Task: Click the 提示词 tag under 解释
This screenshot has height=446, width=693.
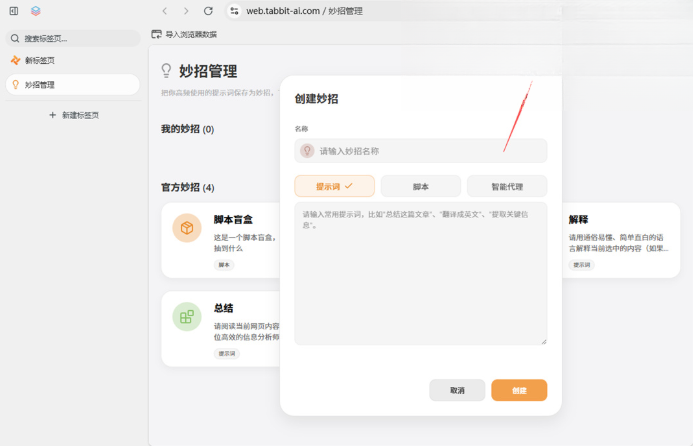Action: tap(582, 265)
